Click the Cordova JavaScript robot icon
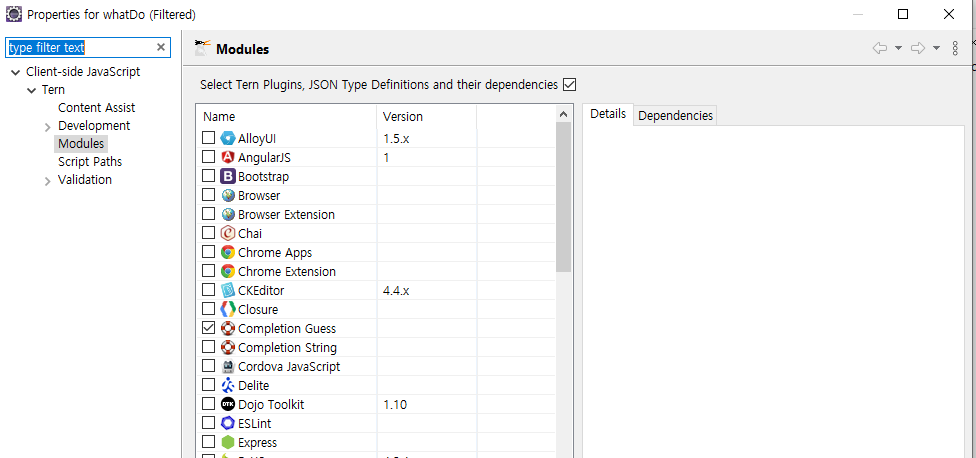Screen dimensions: 976x458 [x=228, y=367]
